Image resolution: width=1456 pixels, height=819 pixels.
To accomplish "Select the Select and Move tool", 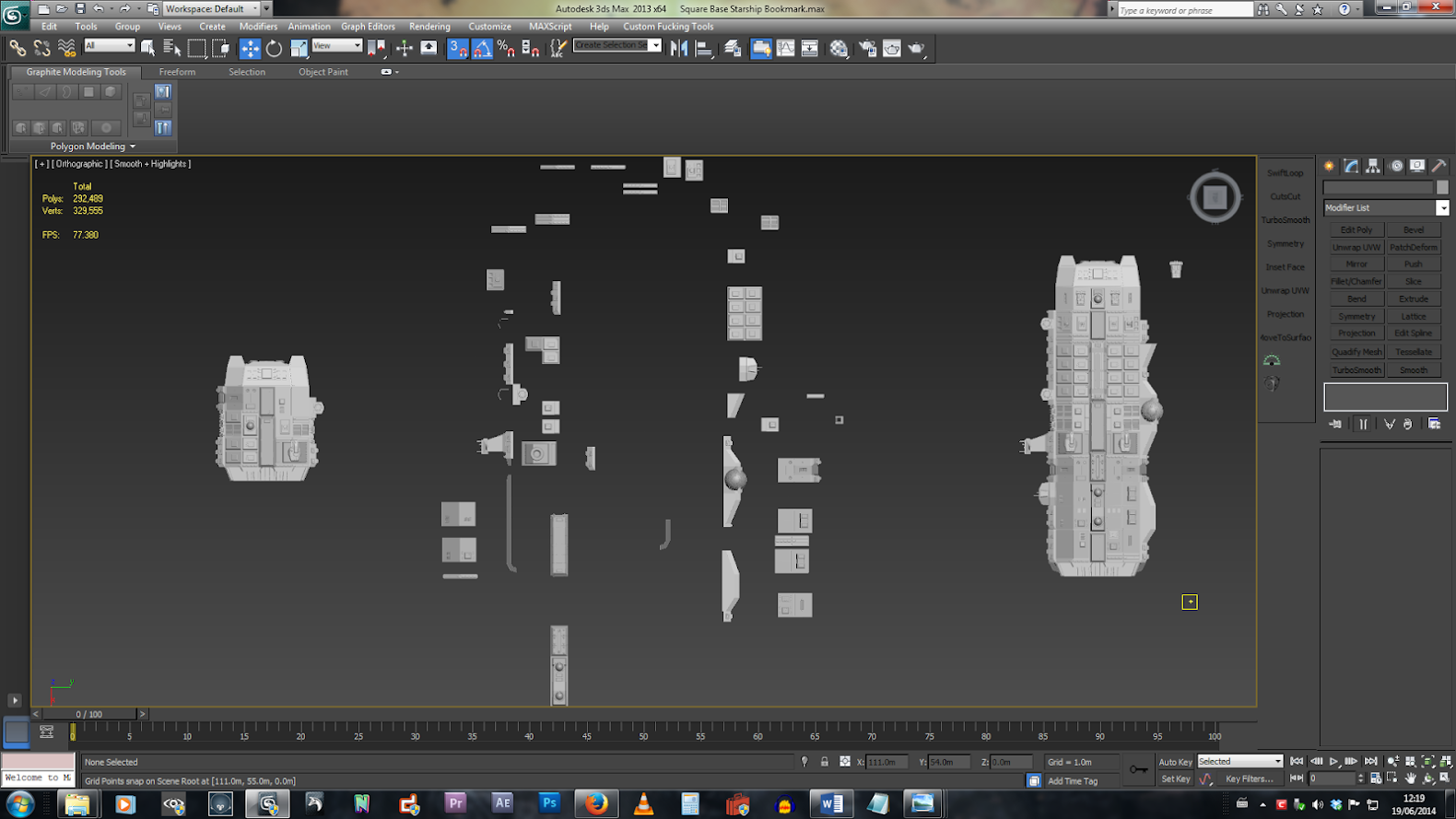I will [250, 49].
